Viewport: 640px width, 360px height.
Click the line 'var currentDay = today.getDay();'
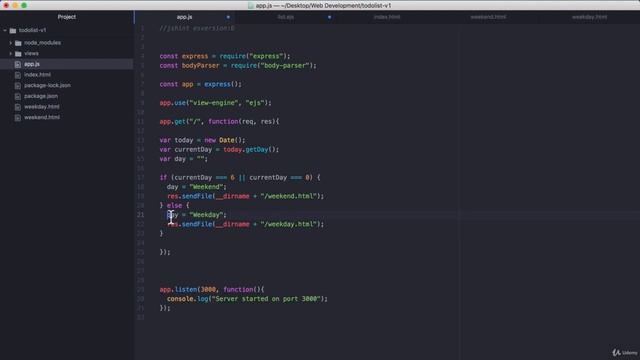(219, 150)
